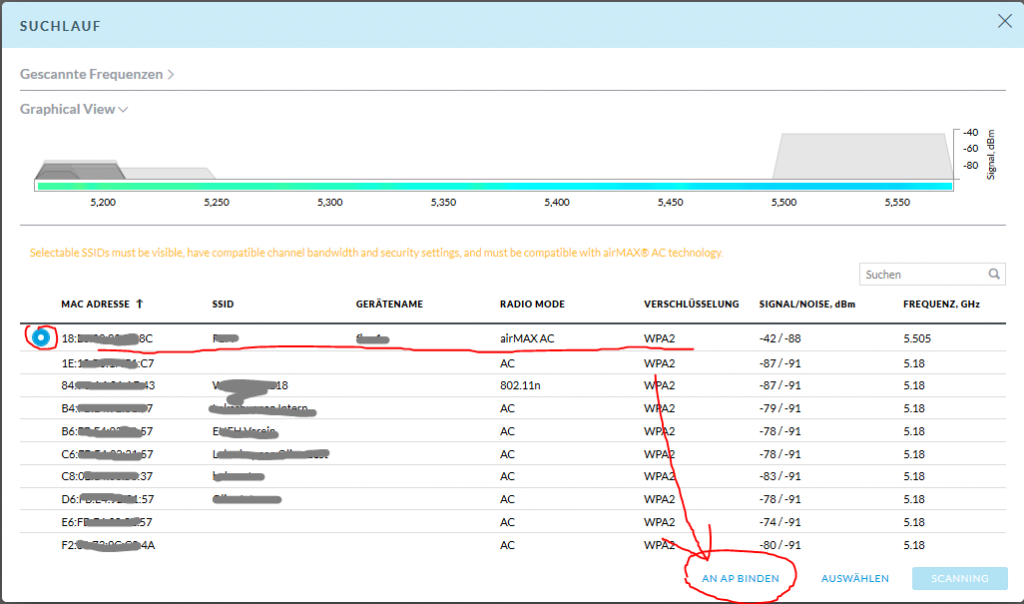The width and height of the screenshot is (1024, 604).
Task: Click the airMAX AC radio mode cell
Action: coord(527,338)
